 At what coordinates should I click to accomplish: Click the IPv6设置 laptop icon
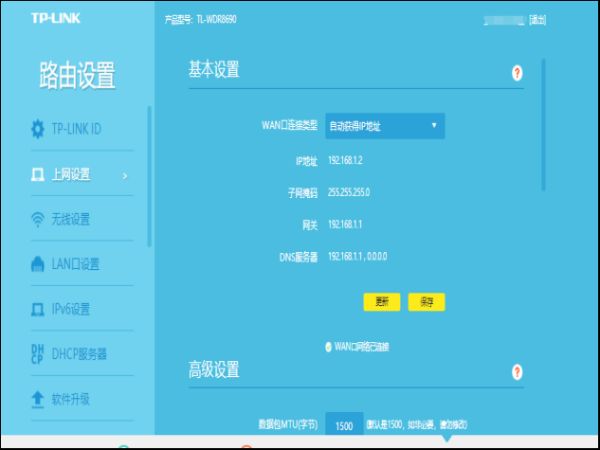pyautogui.click(x=38, y=309)
